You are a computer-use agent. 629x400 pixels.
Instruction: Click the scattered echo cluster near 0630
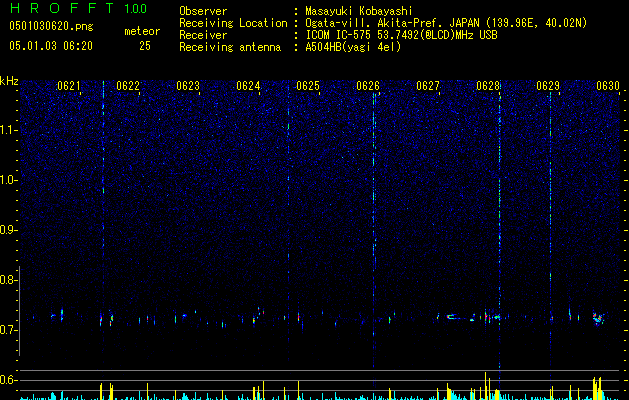[x=599, y=318]
